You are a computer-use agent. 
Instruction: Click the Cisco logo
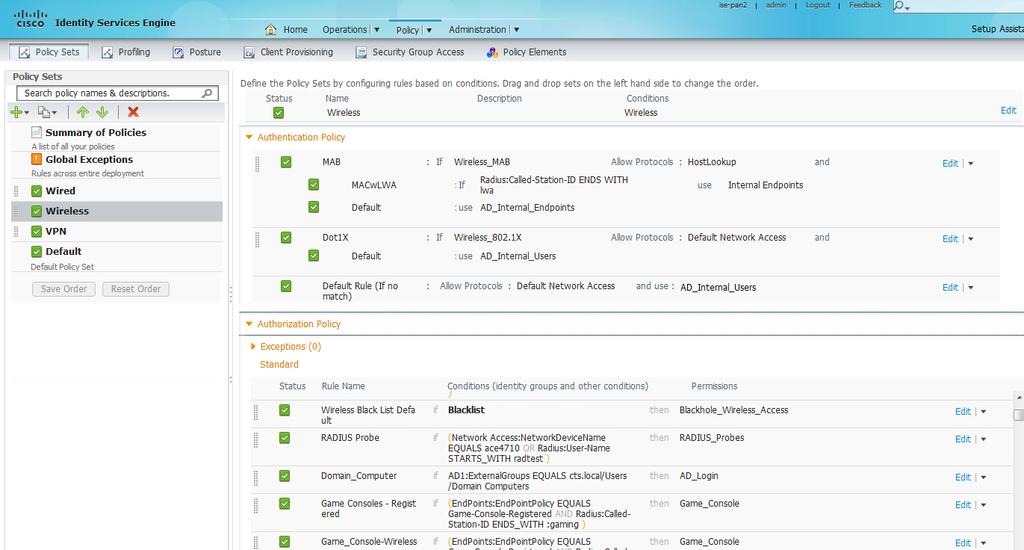tap(30, 18)
